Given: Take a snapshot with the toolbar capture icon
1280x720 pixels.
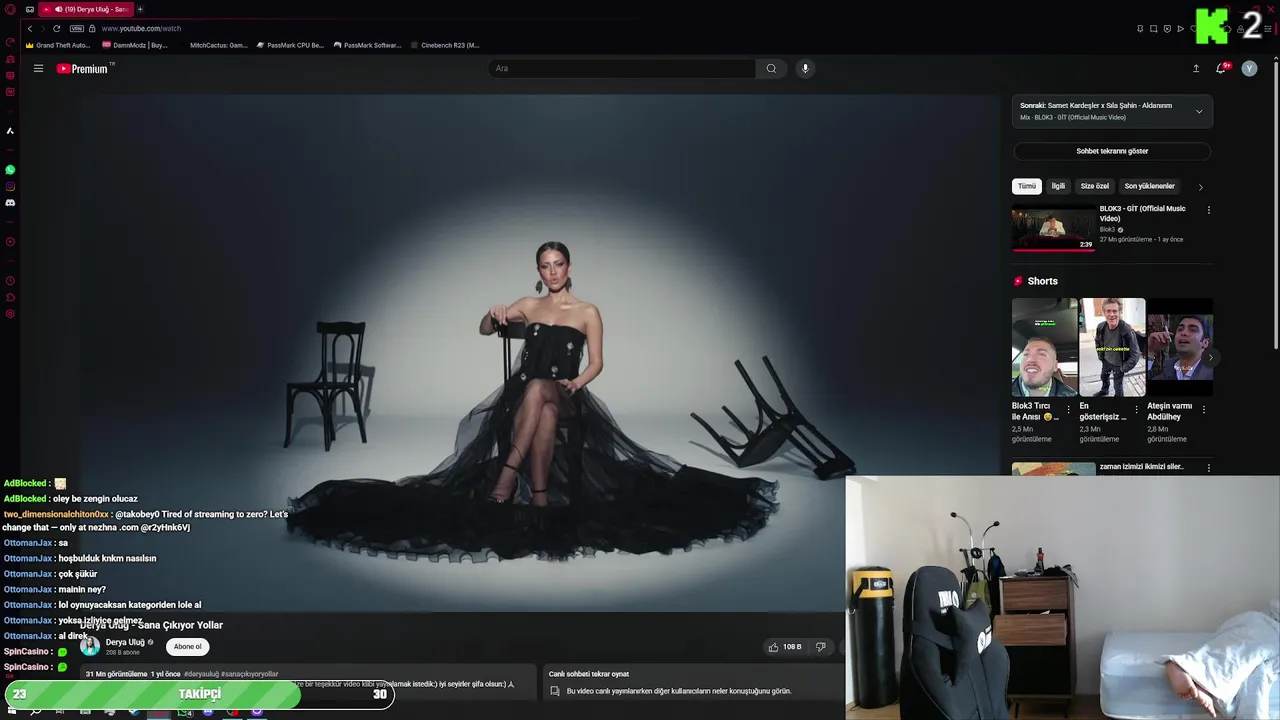Looking at the screenshot, I should tap(1153, 29).
